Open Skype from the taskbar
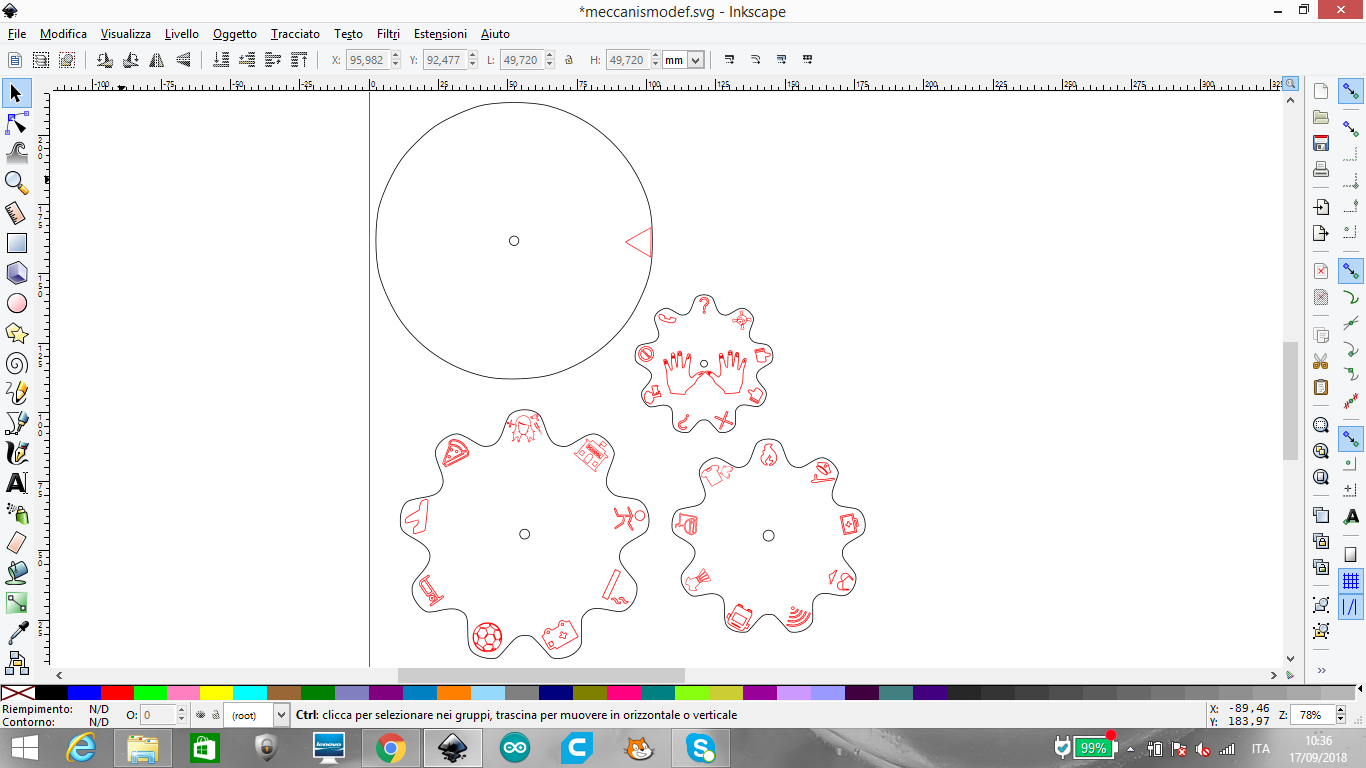The width and height of the screenshot is (1366, 768). pos(700,748)
